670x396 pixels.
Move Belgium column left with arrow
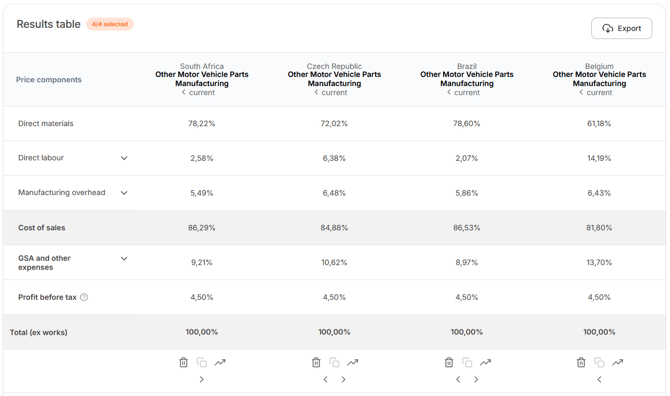(599, 379)
